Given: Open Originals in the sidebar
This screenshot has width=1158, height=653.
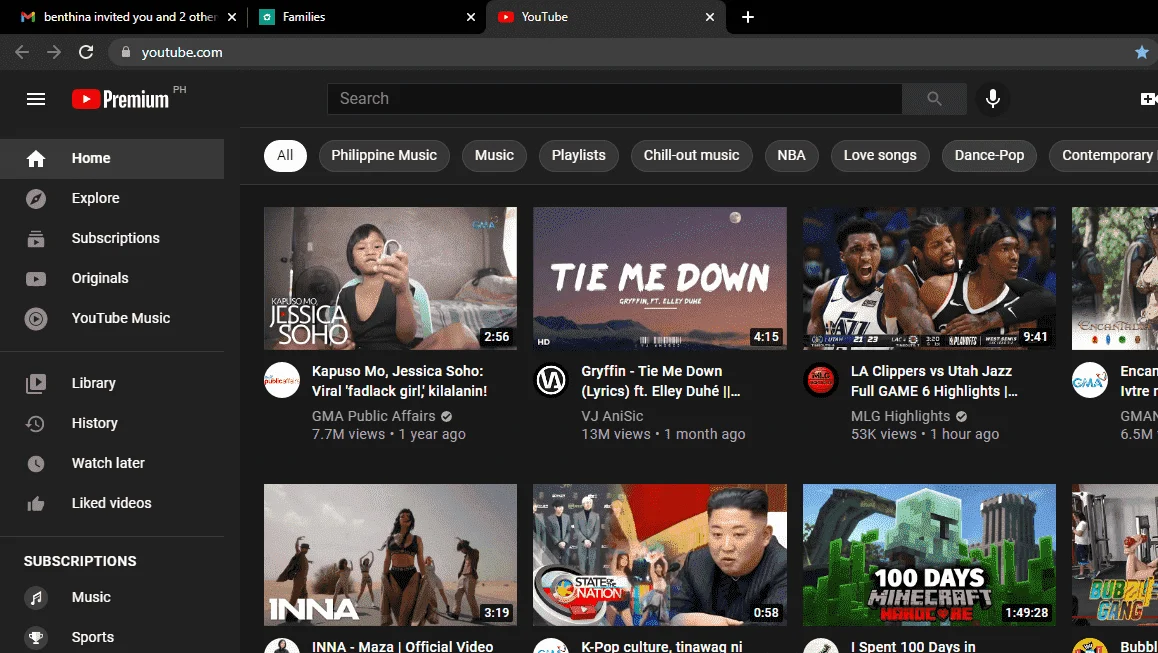Looking at the screenshot, I should click(x=112, y=278).
